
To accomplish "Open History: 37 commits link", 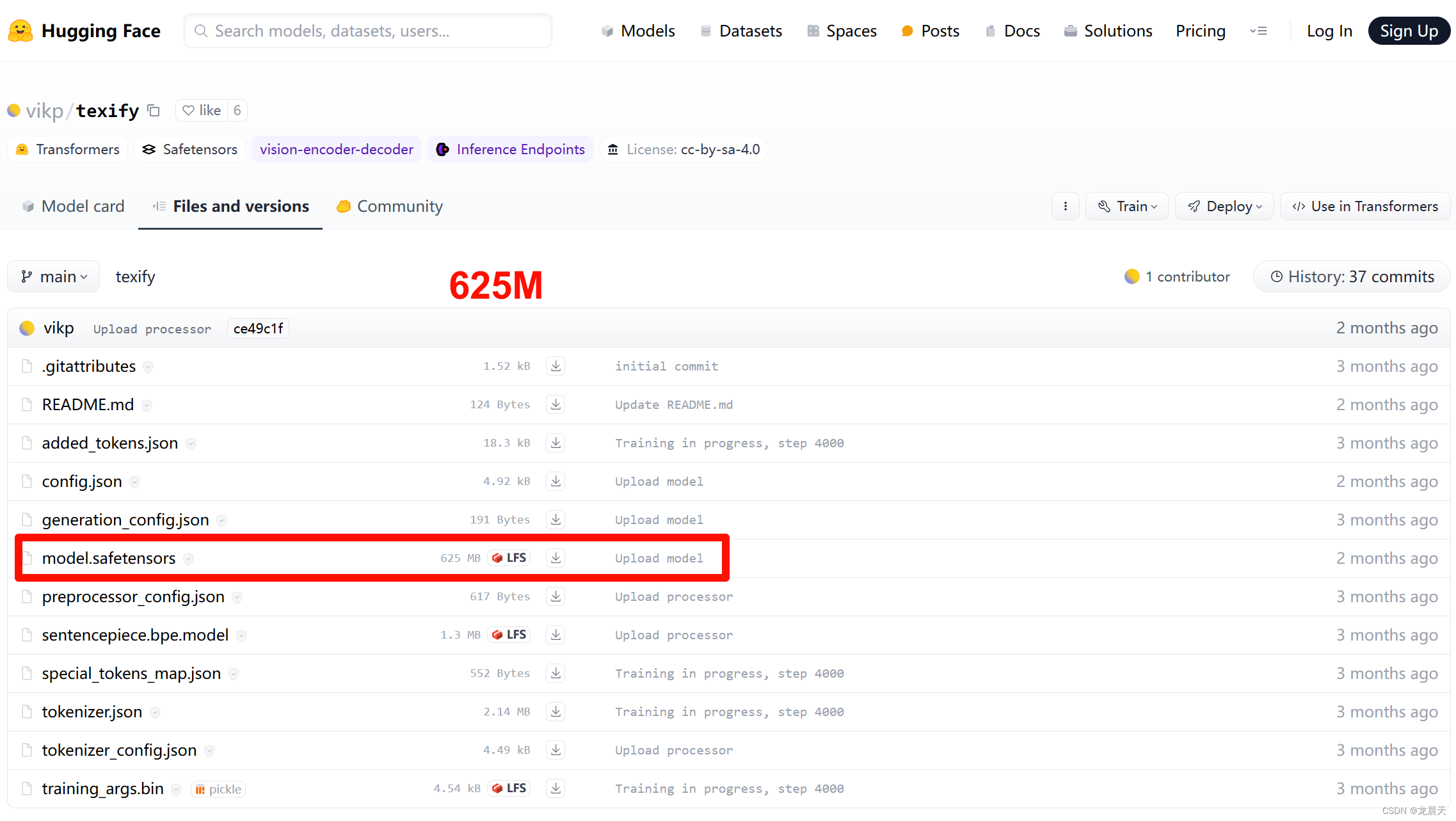I will pos(1351,276).
